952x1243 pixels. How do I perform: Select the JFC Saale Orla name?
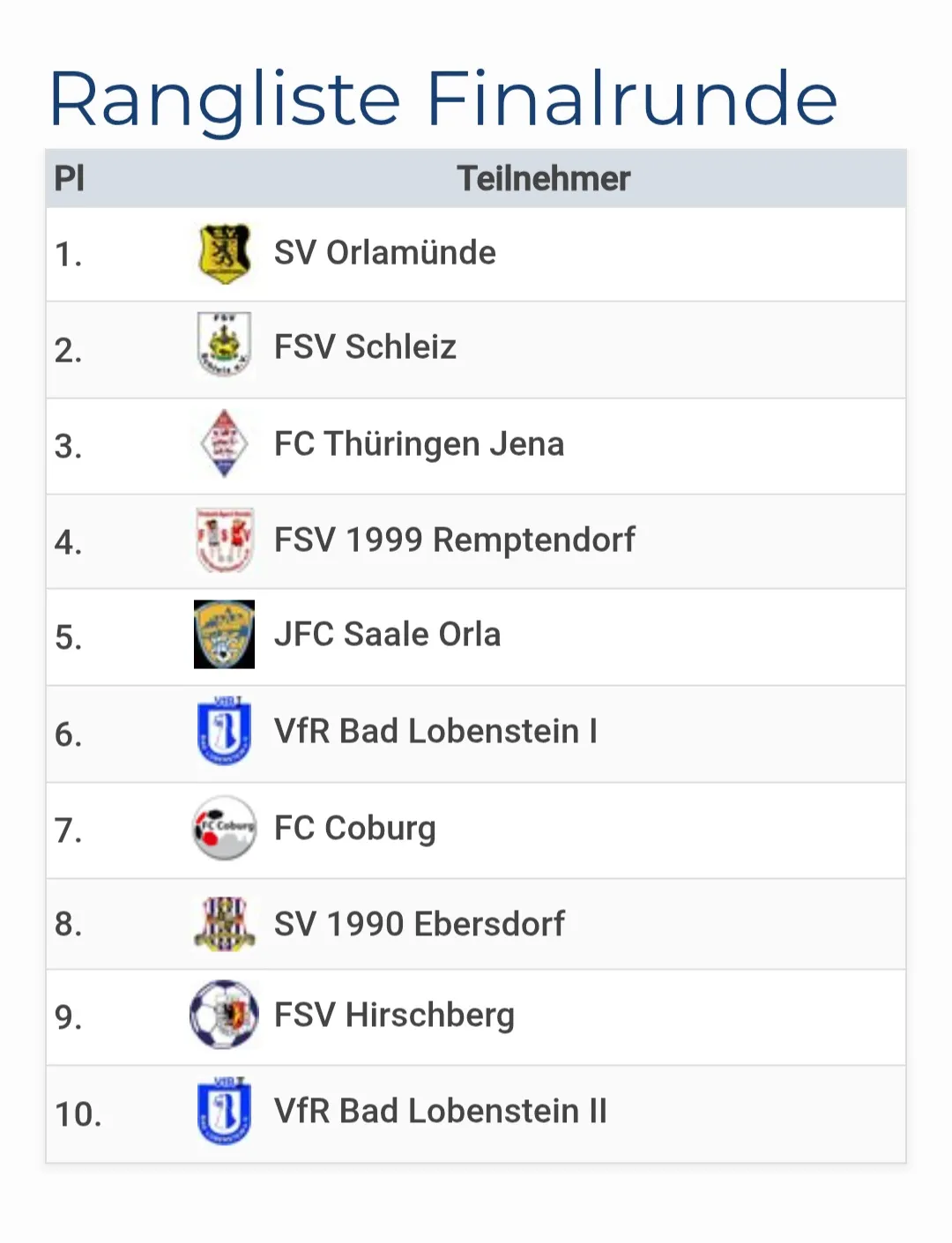click(387, 635)
